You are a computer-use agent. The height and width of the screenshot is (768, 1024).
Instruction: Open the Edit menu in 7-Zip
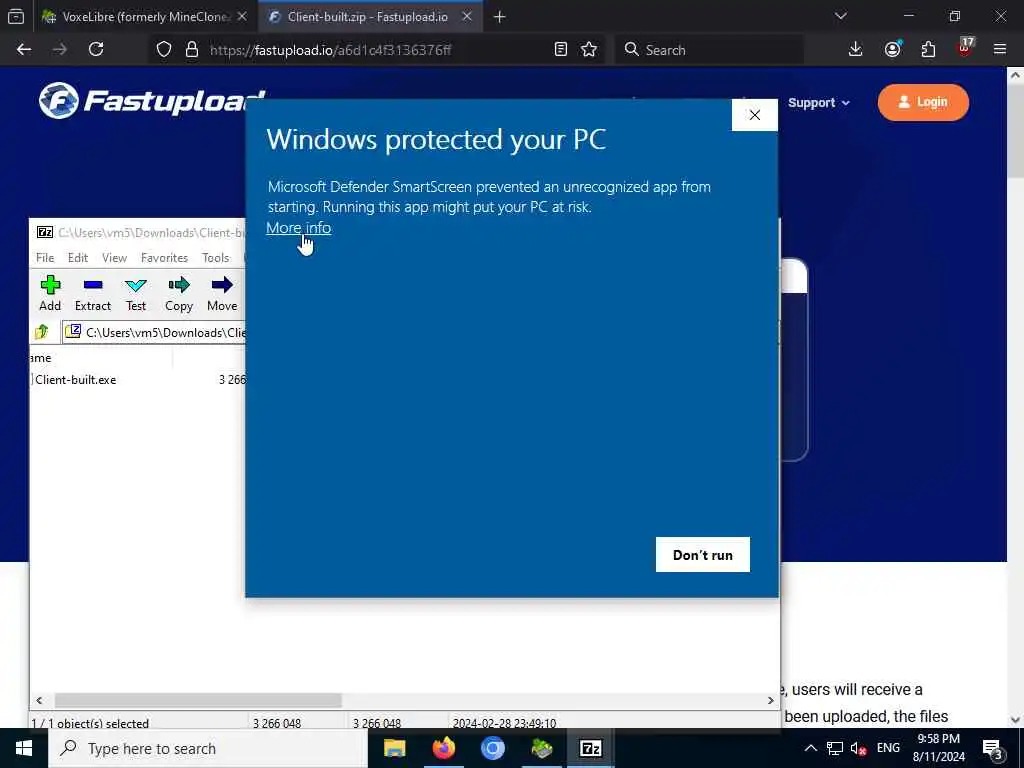tap(78, 258)
